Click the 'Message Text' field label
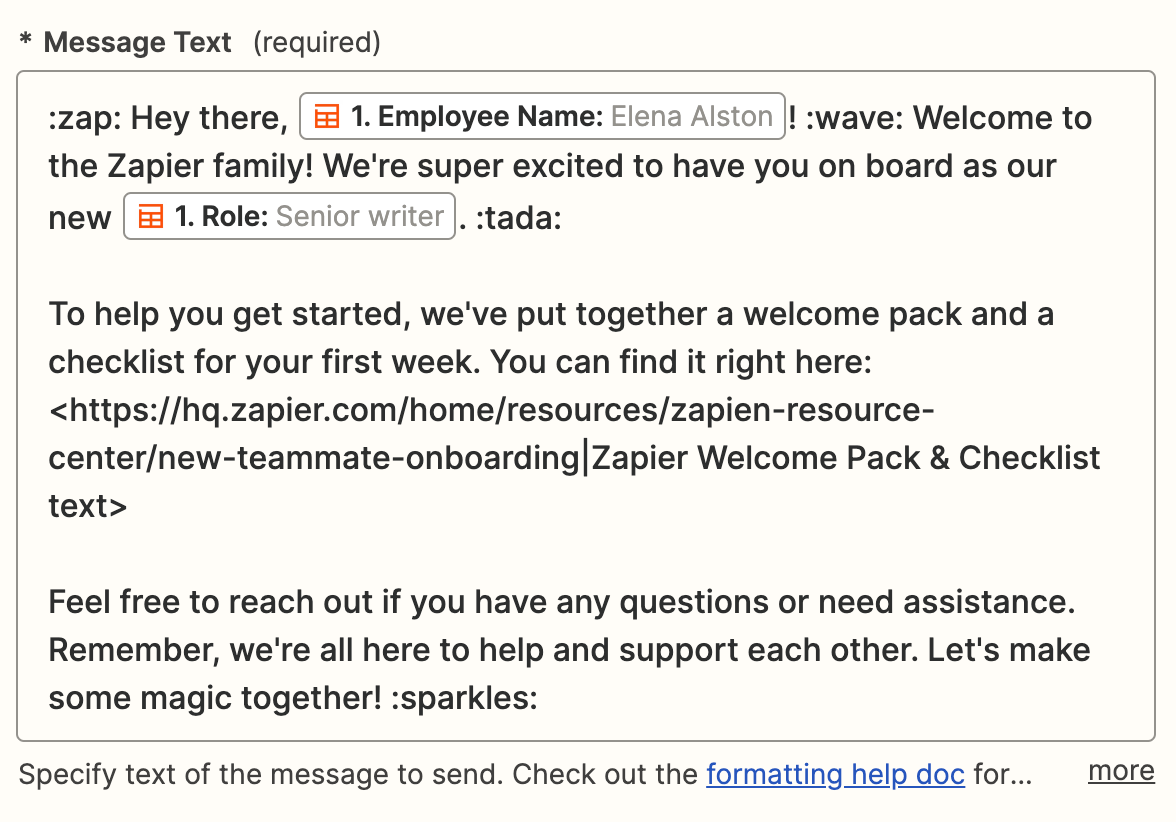Screen dimensions: 1176x822 click(138, 42)
